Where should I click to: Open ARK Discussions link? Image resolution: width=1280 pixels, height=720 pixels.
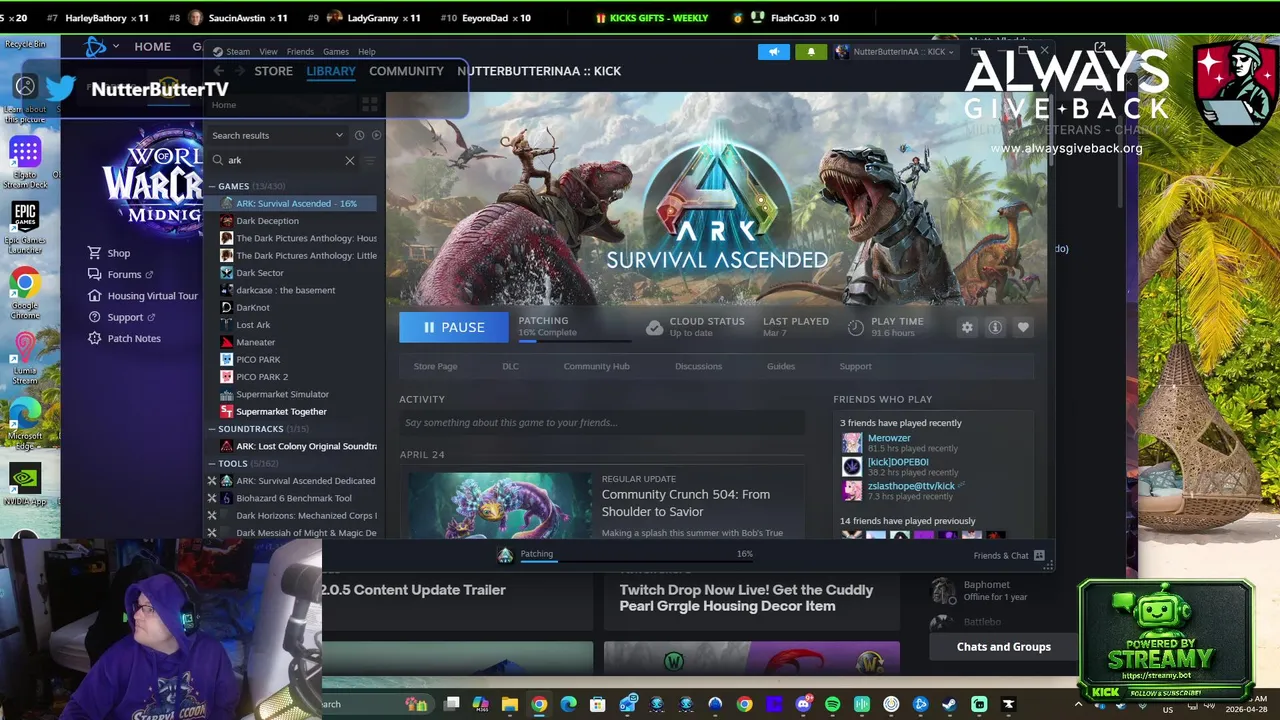coord(698,366)
